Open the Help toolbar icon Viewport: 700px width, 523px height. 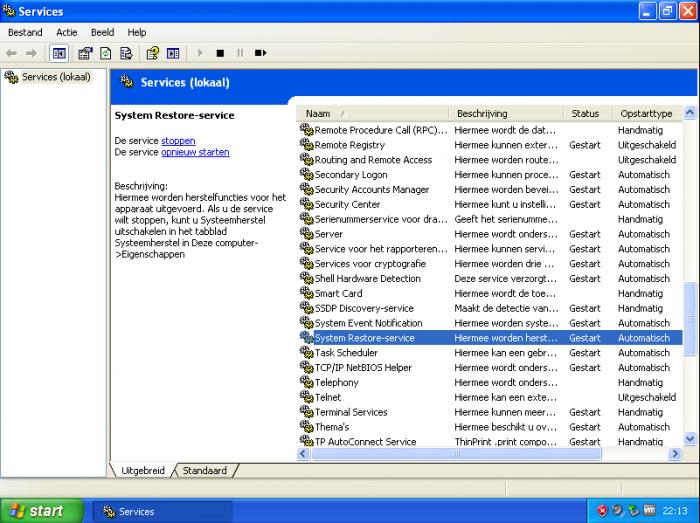152,54
